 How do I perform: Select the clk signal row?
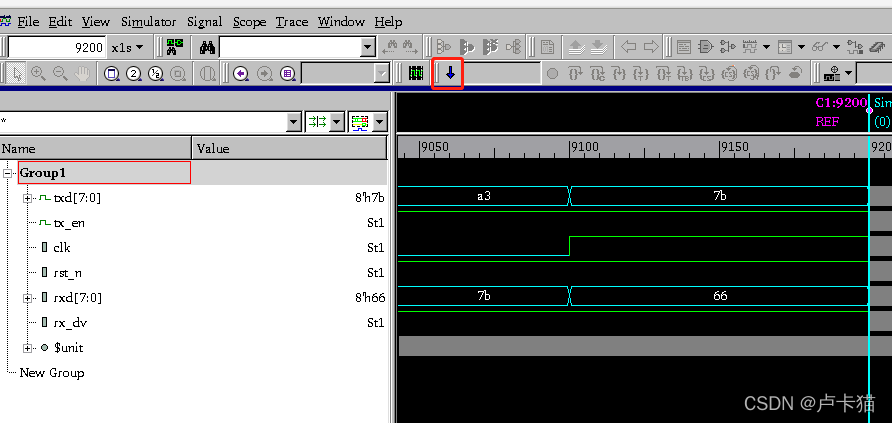(x=62, y=248)
